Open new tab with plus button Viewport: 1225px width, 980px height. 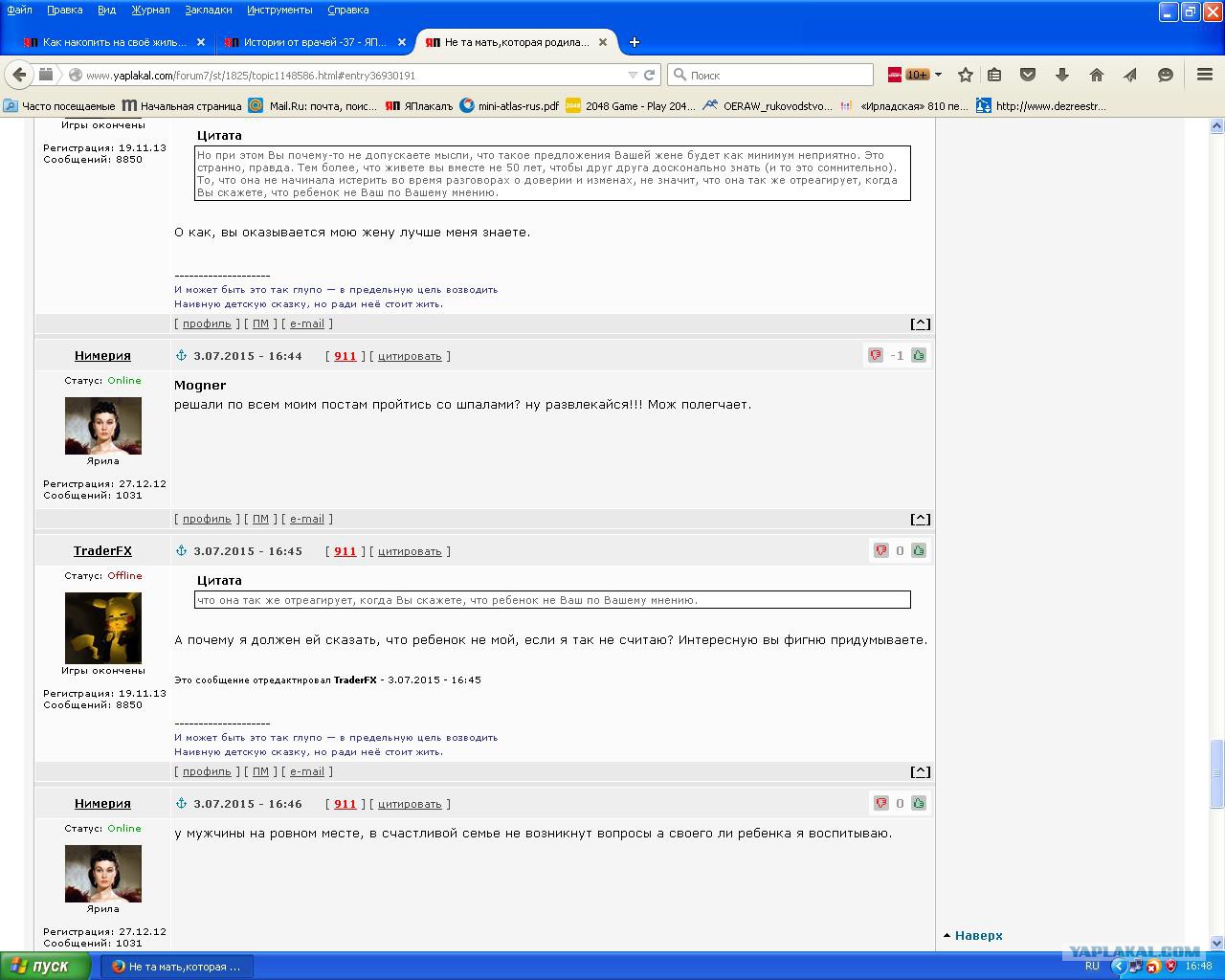pos(634,42)
